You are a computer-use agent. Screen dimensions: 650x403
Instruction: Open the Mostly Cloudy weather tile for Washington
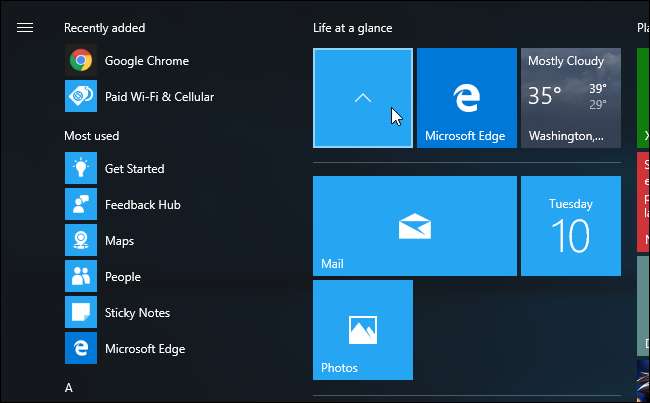point(571,98)
